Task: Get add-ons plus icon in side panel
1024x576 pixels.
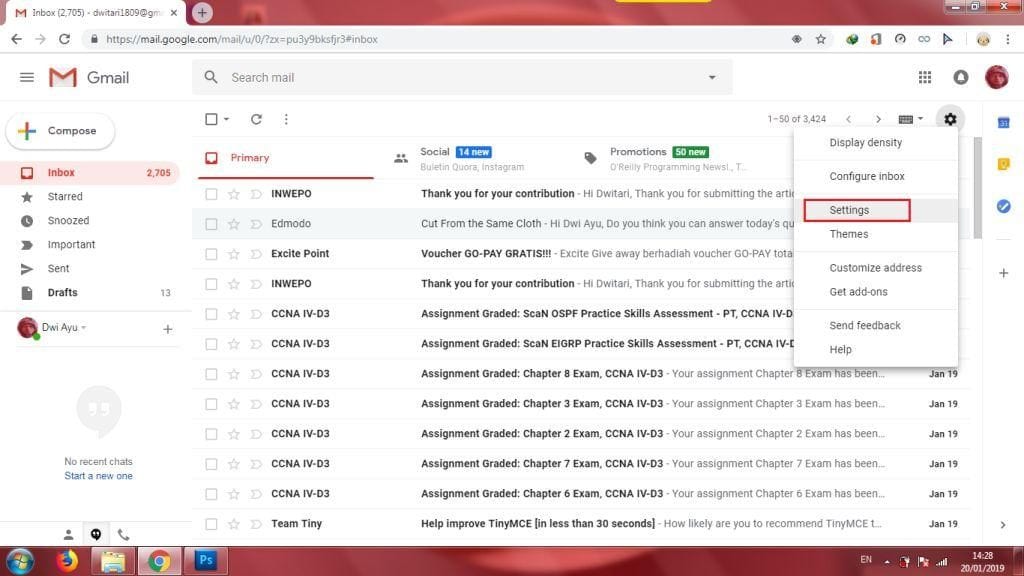Action: tap(1004, 273)
